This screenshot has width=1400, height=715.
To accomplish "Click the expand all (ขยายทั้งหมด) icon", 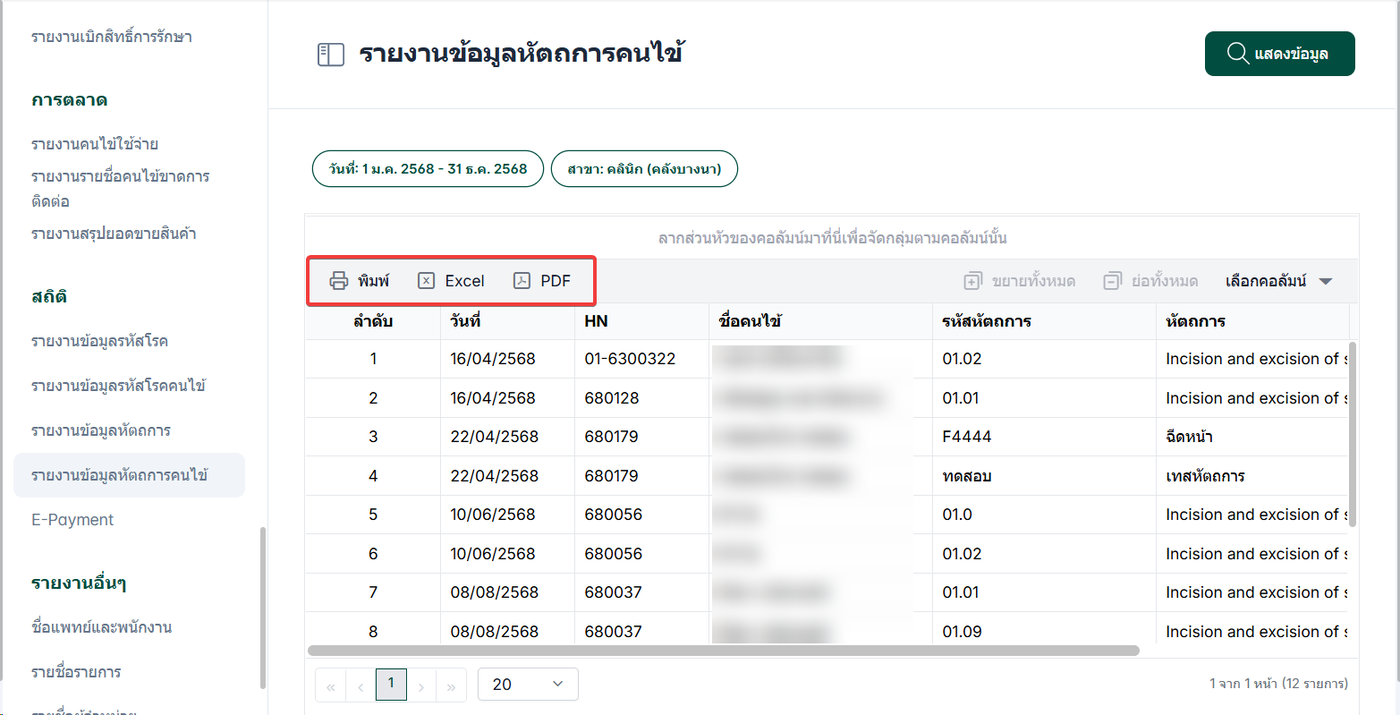I will pyautogui.click(x=973, y=281).
